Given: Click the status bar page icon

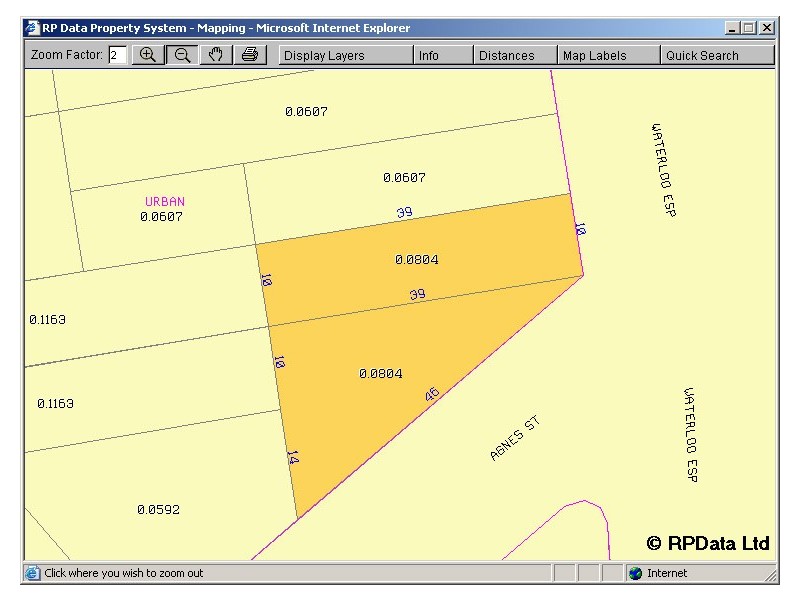Looking at the screenshot, I should coord(33,573).
